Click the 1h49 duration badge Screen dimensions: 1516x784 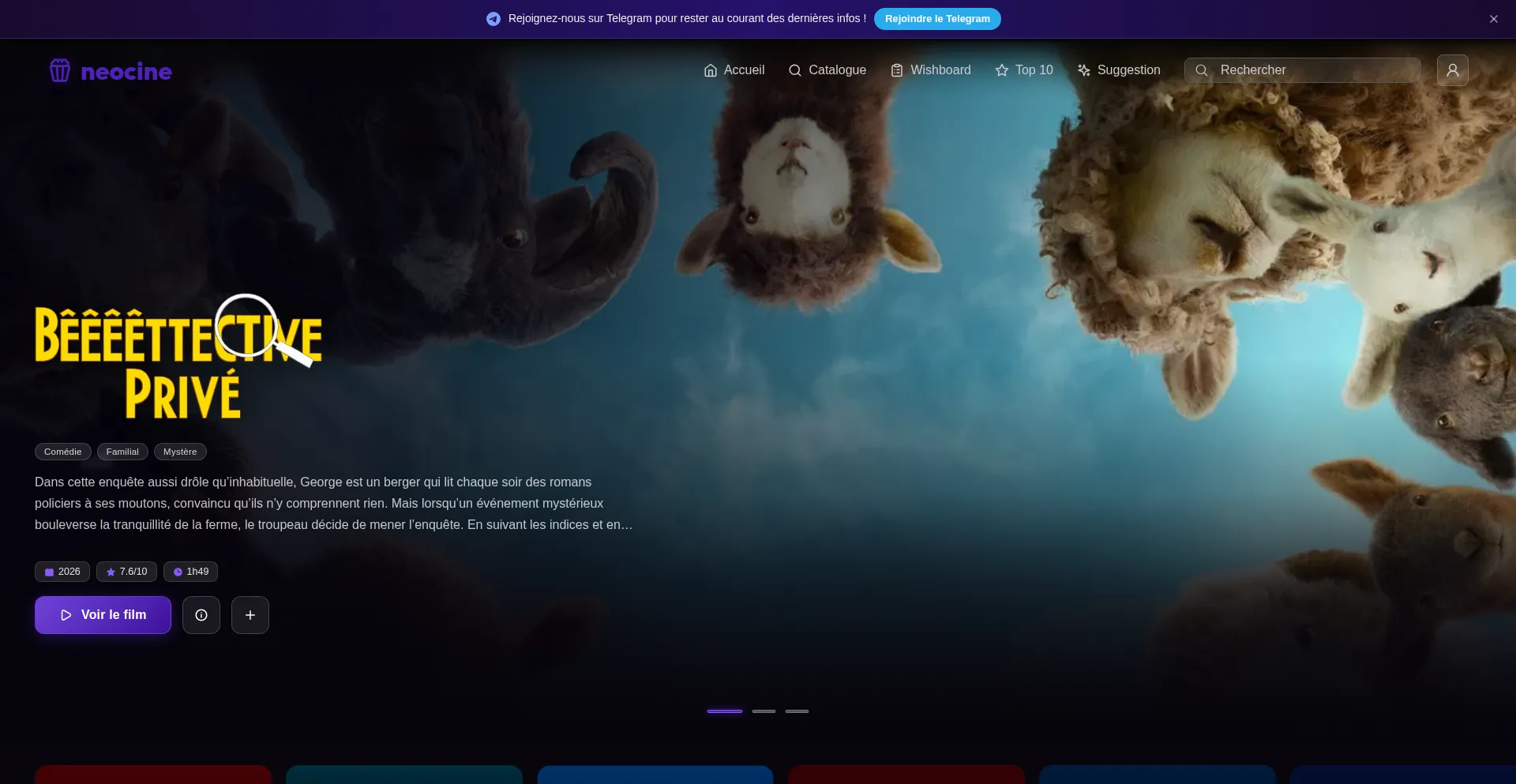(190, 572)
